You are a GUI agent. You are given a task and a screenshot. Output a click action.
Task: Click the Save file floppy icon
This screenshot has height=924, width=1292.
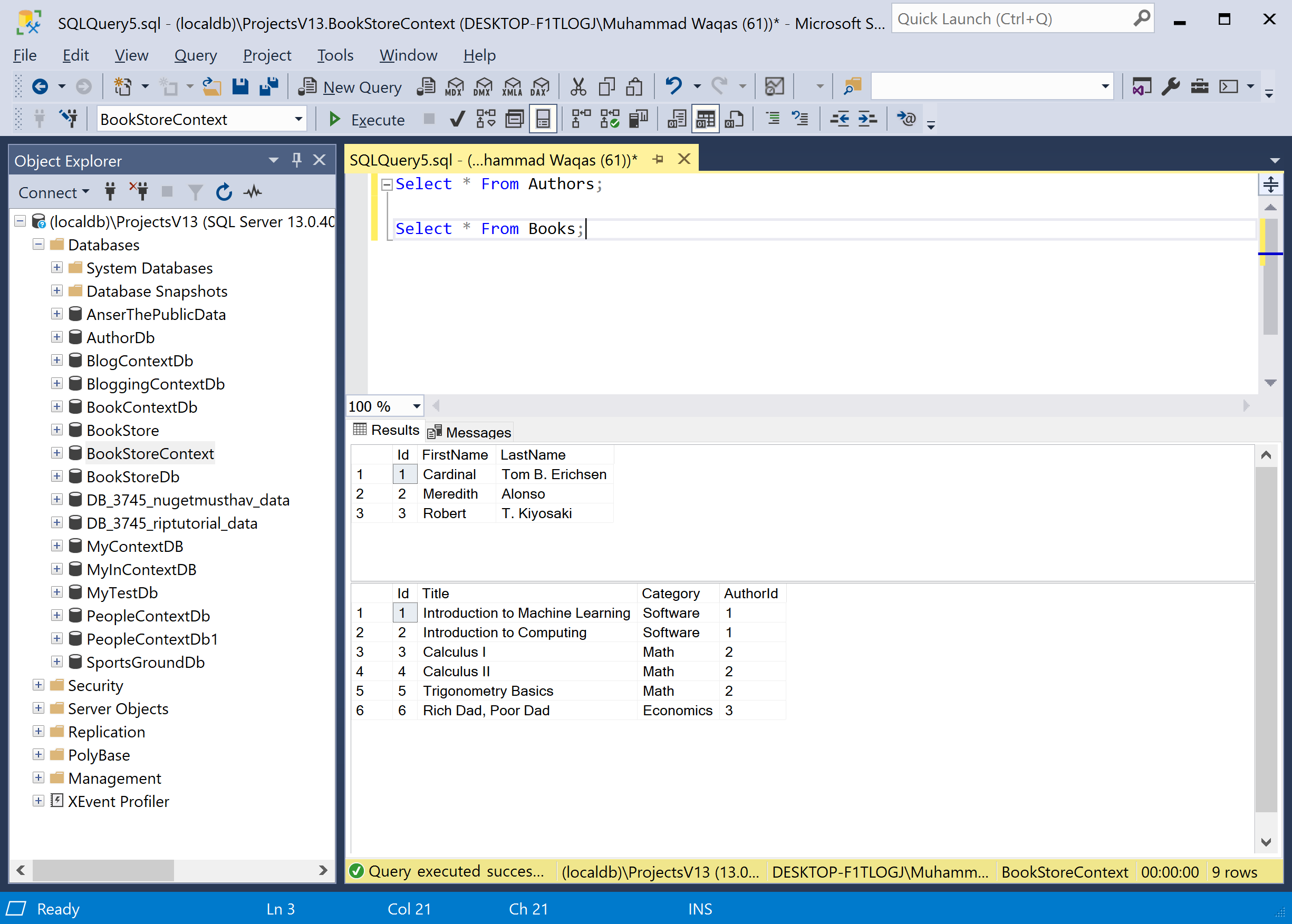pos(240,87)
